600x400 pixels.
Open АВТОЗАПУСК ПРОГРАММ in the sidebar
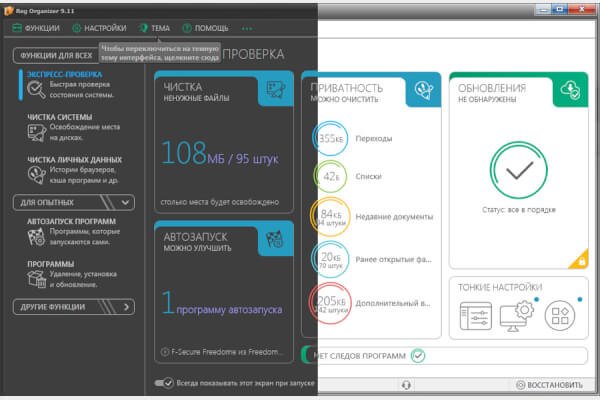[x=72, y=221]
